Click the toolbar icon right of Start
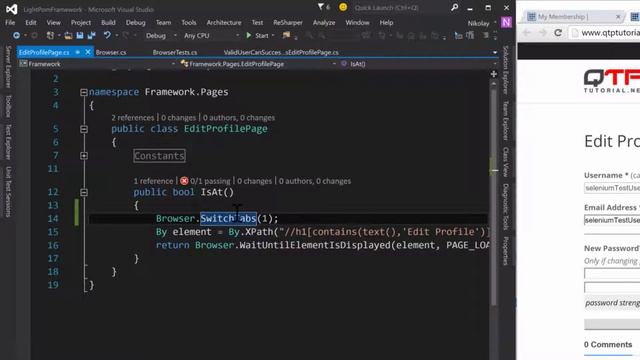The image size is (640, 360). (287, 36)
